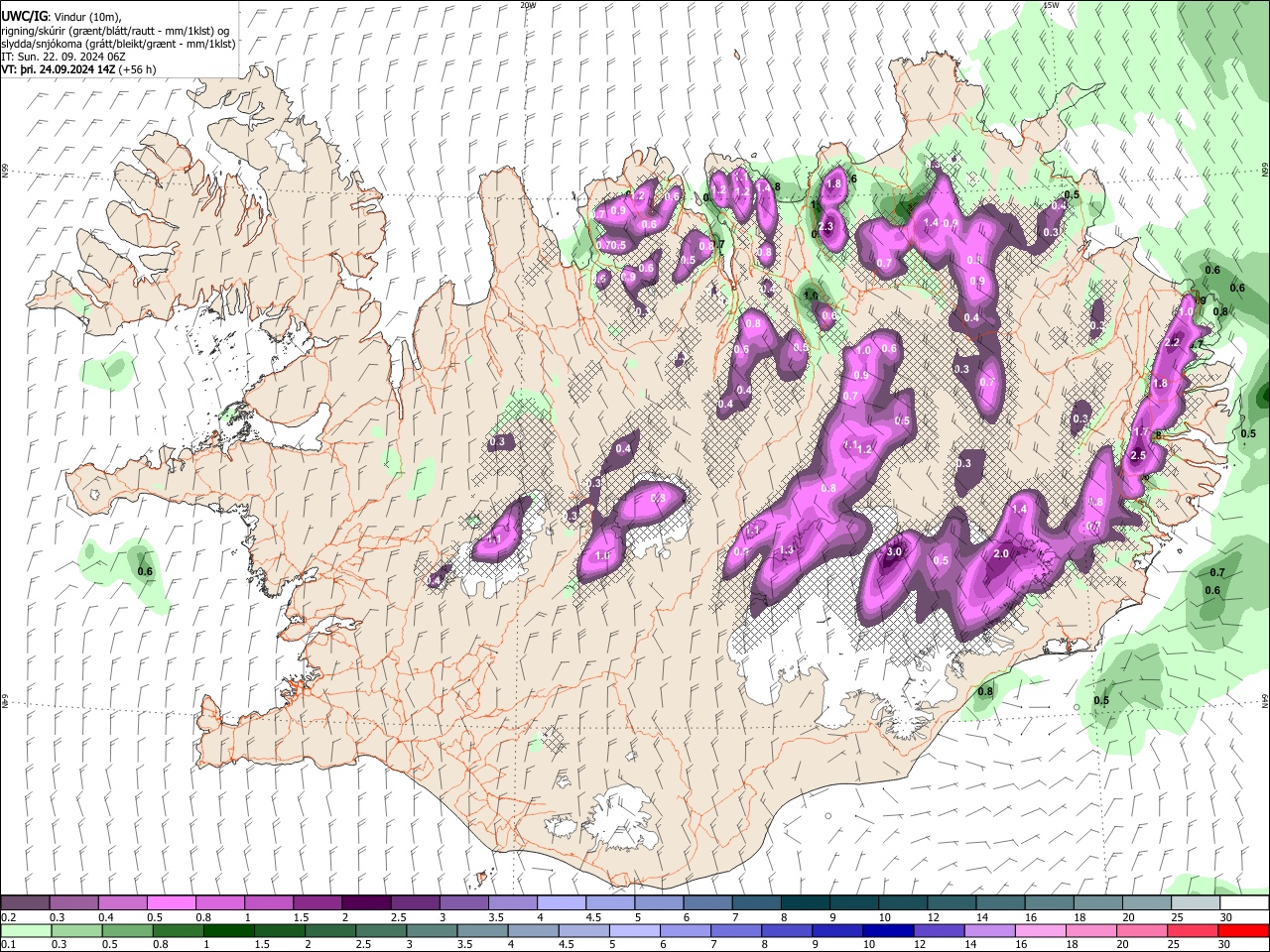Select the snow legend swatch between 0.4 and 0.5
The image size is (1270, 952).
click(x=123, y=903)
